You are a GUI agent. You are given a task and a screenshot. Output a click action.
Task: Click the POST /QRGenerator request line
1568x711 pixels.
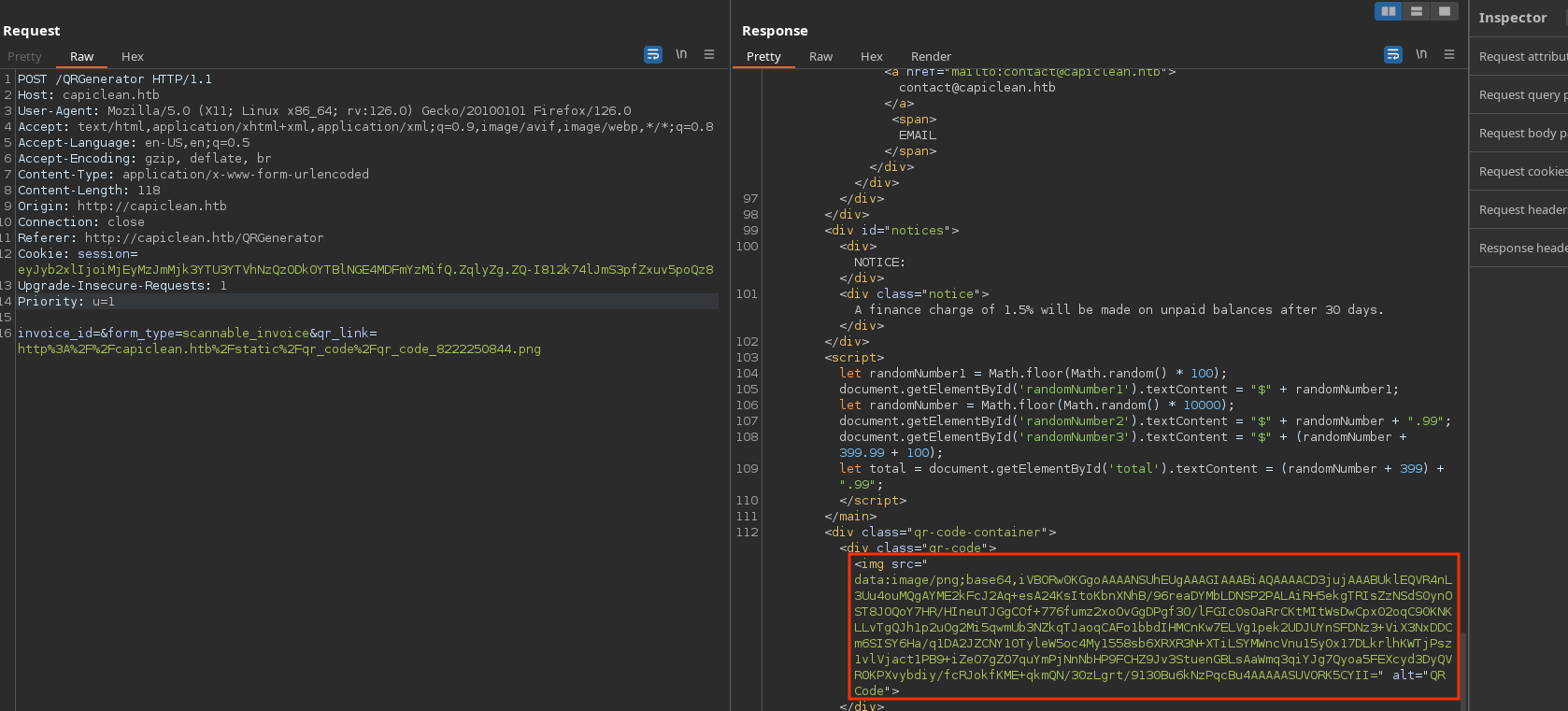pos(115,79)
